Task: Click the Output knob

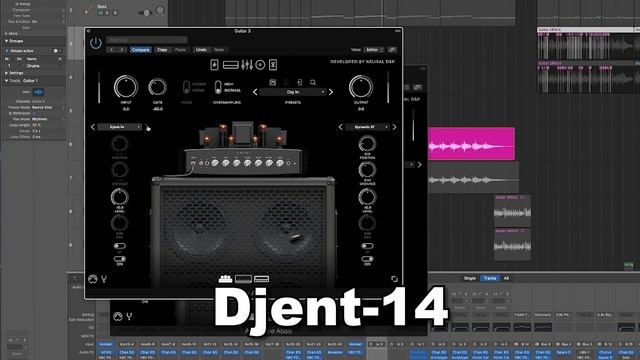Action: pyautogui.click(x=361, y=87)
